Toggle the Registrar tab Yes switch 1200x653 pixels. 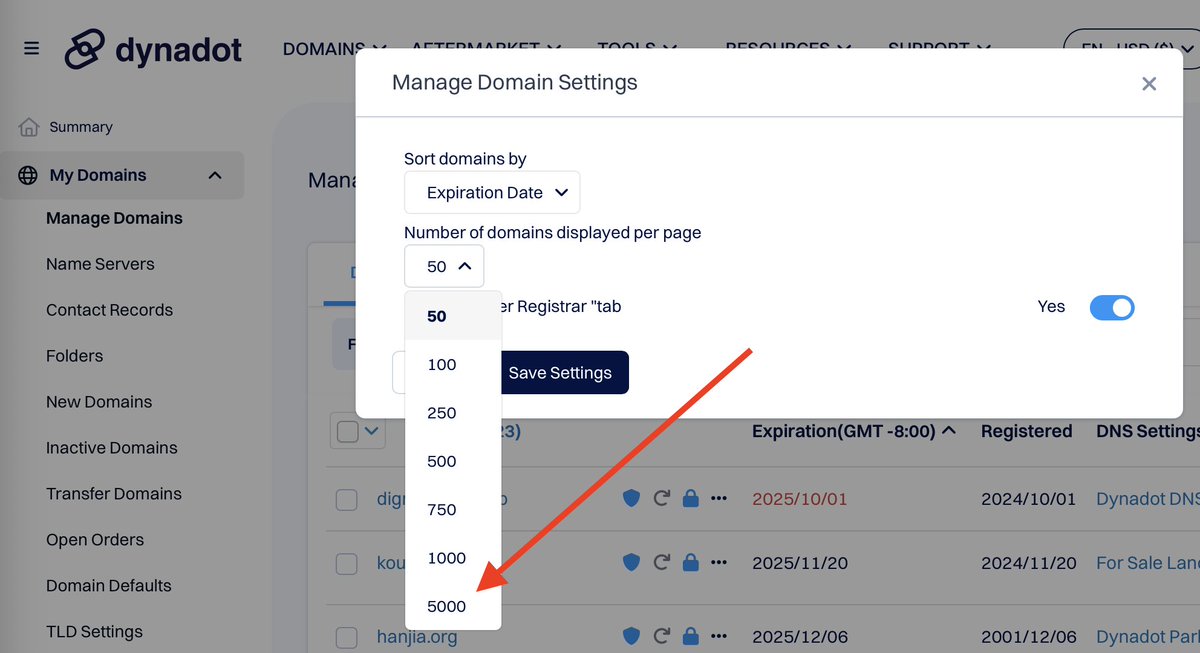(x=1112, y=307)
